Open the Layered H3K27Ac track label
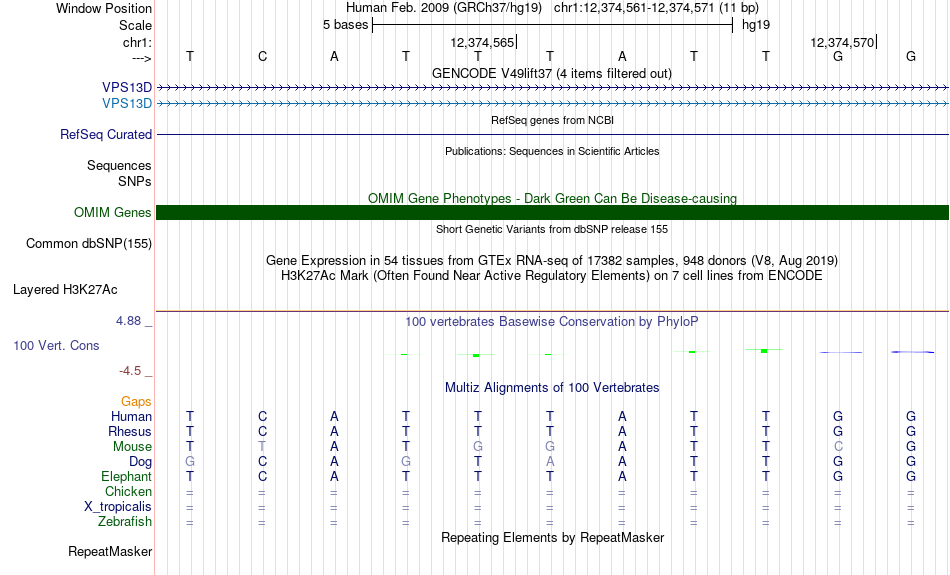Viewport: 950px width, 575px height. (65, 290)
